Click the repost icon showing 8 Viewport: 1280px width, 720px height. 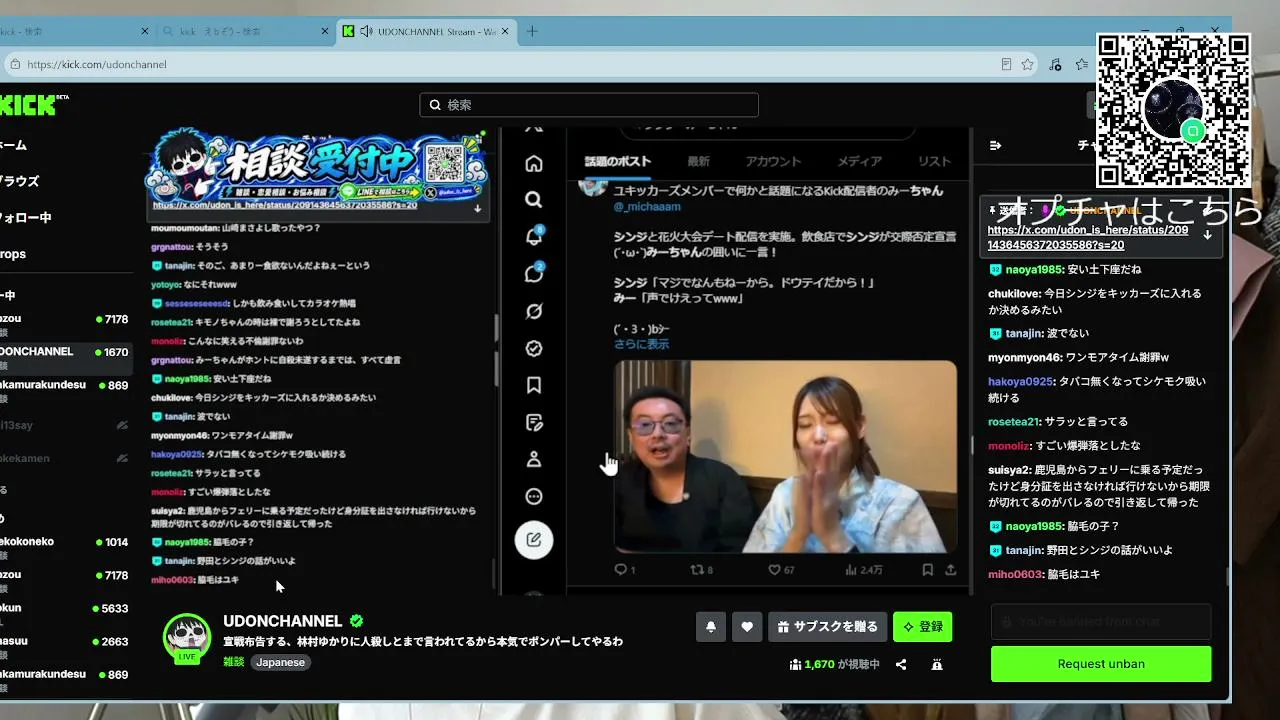coord(698,570)
